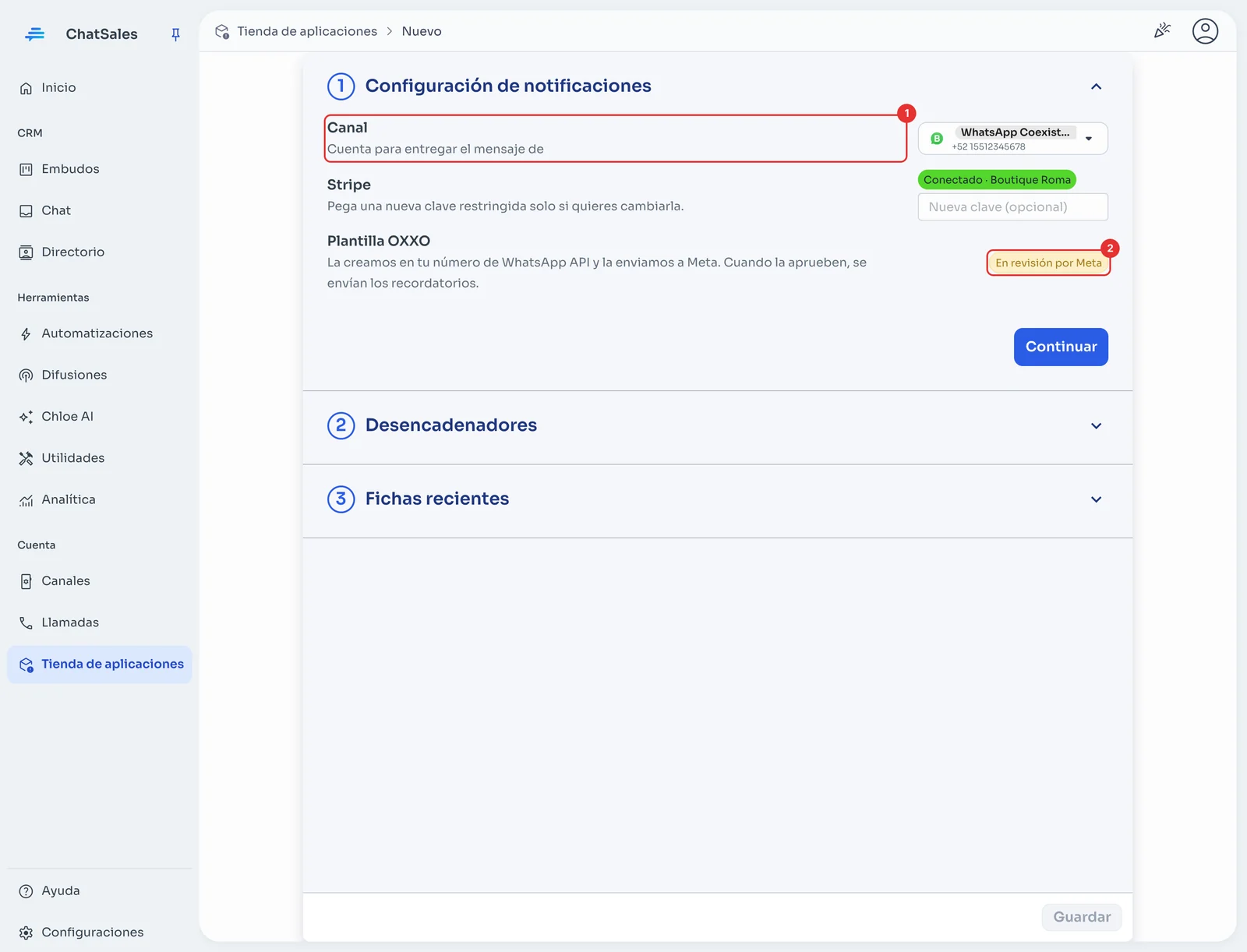Open the celebration party icon in header

(1162, 30)
